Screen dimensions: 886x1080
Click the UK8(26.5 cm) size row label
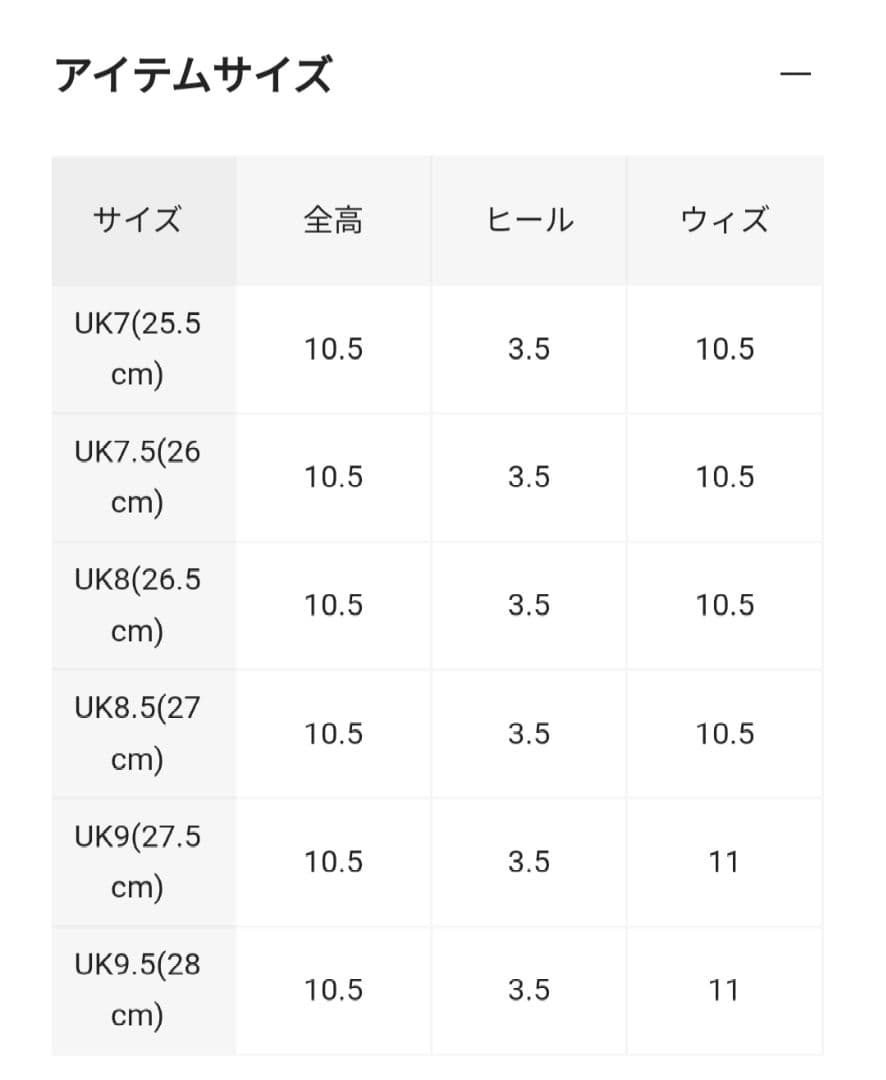pyautogui.click(x=139, y=605)
